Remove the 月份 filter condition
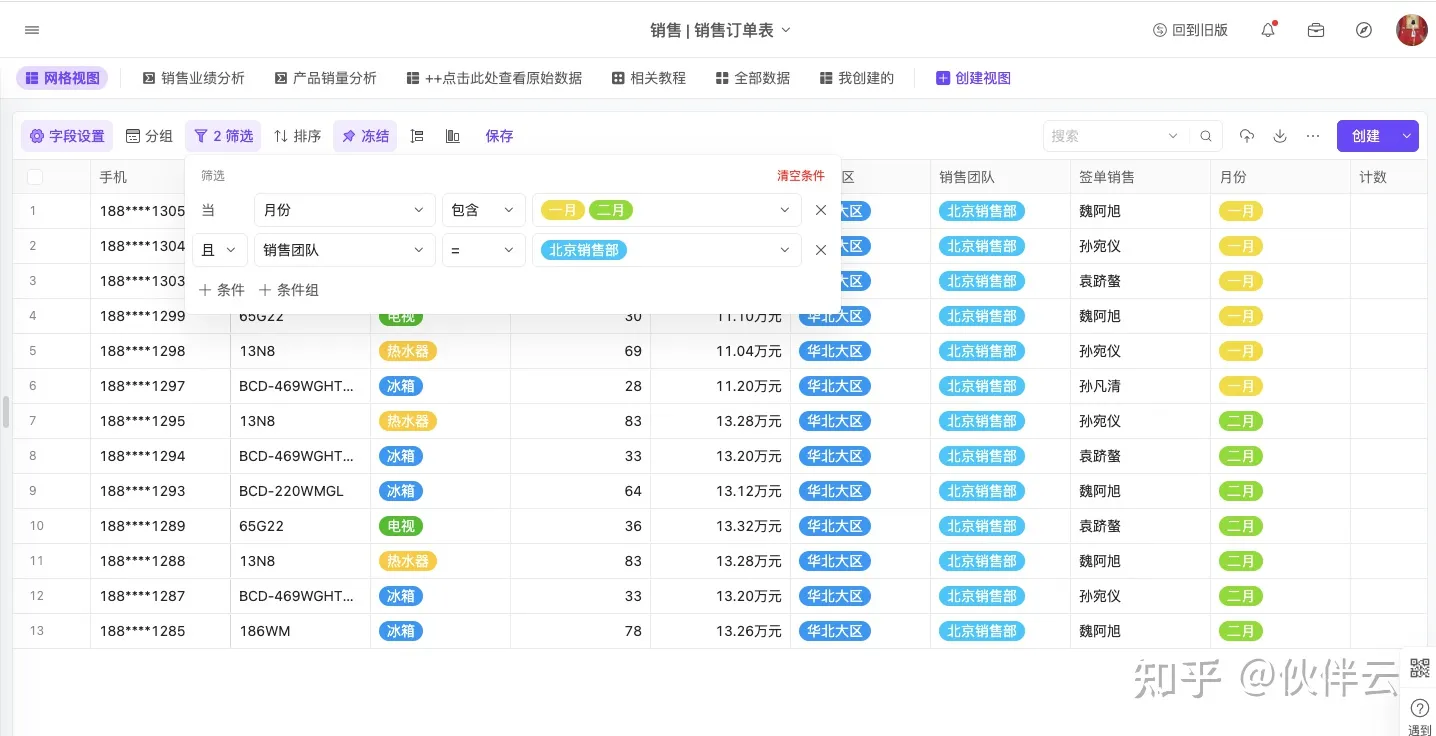 pyautogui.click(x=821, y=210)
